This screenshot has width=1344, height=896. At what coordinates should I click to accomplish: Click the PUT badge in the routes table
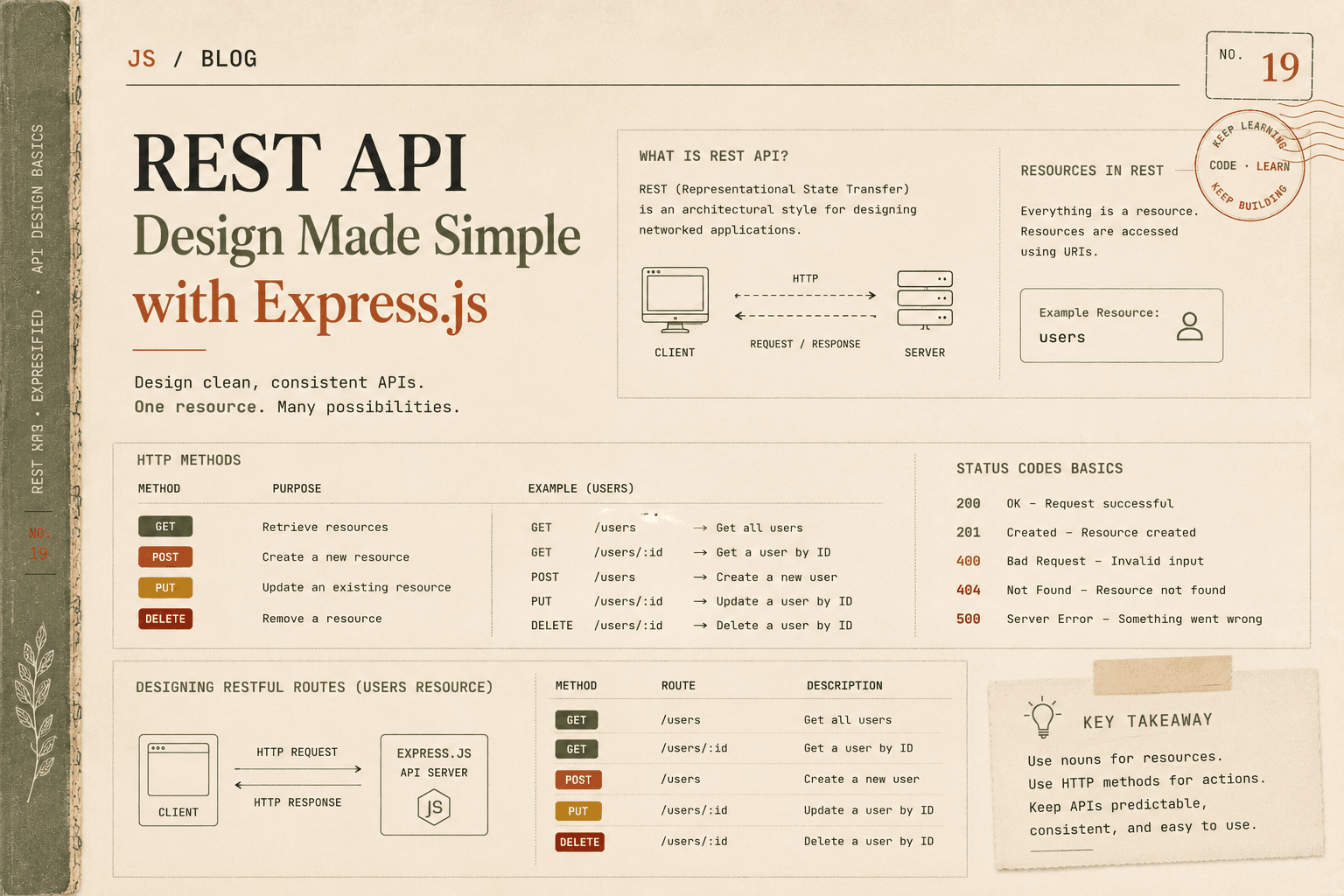578,811
